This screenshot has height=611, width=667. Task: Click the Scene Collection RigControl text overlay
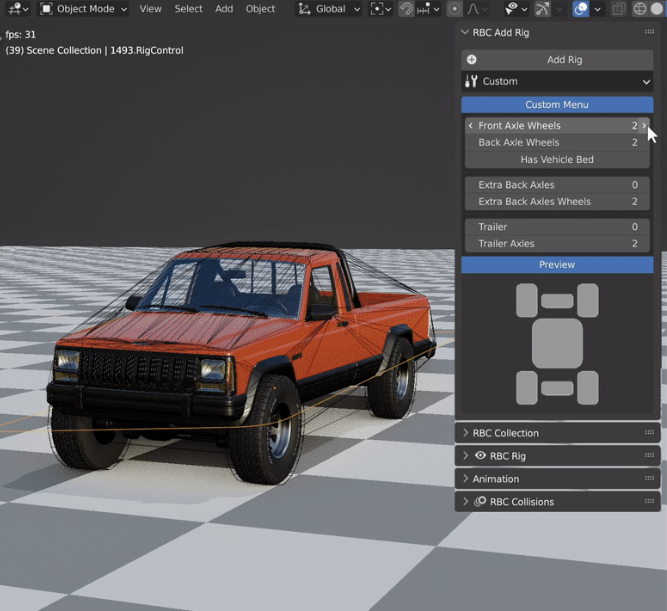[x=94, y=51]
